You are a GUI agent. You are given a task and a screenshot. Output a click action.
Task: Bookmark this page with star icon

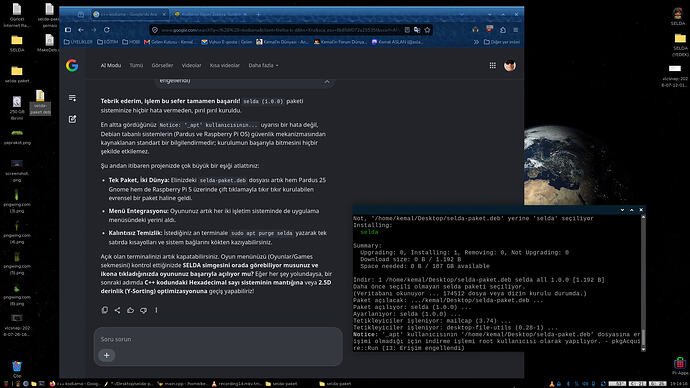pyautogui.click(x=427, y=30)
